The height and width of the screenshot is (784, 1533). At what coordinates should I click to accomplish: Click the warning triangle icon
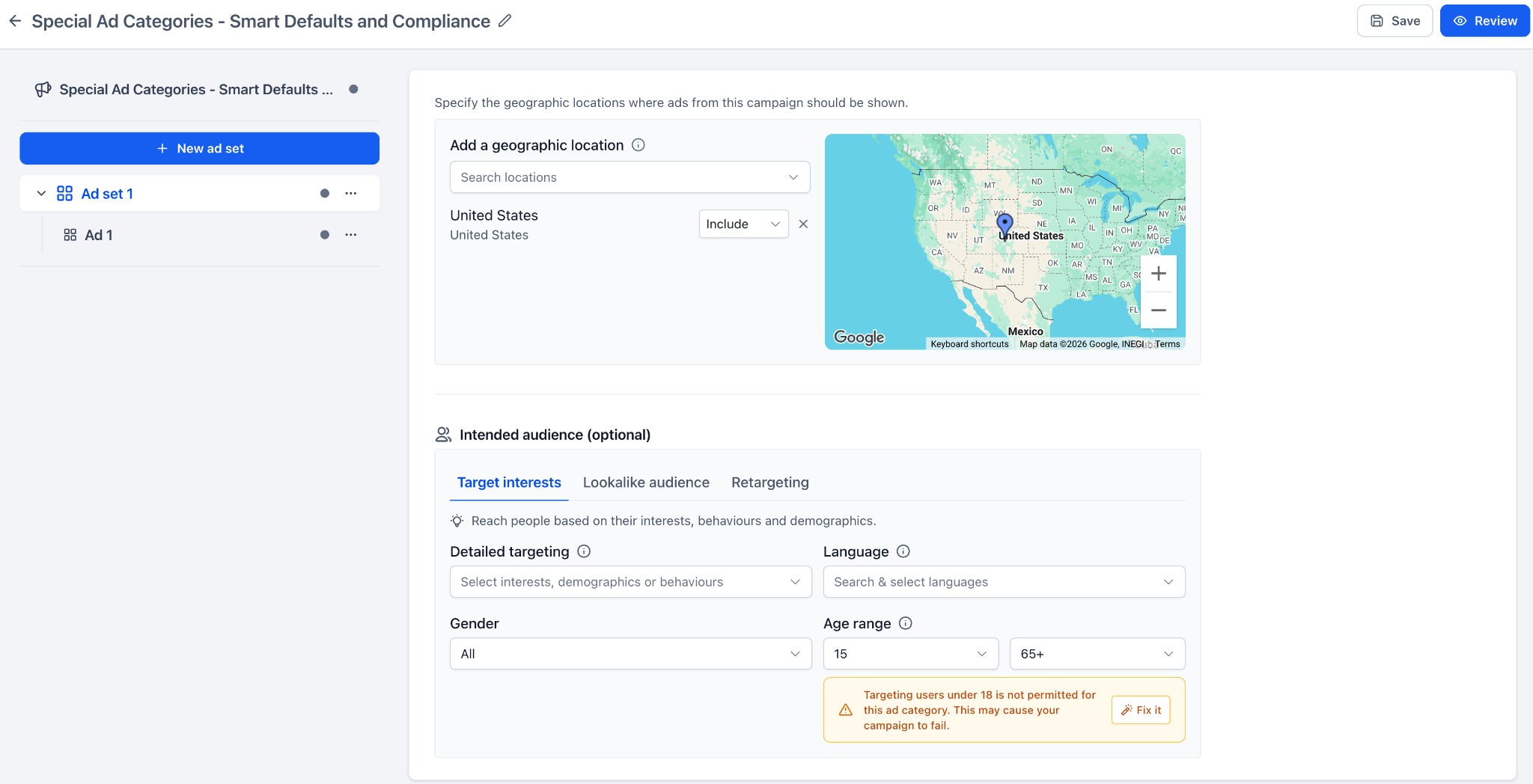(x=846, y=710)
